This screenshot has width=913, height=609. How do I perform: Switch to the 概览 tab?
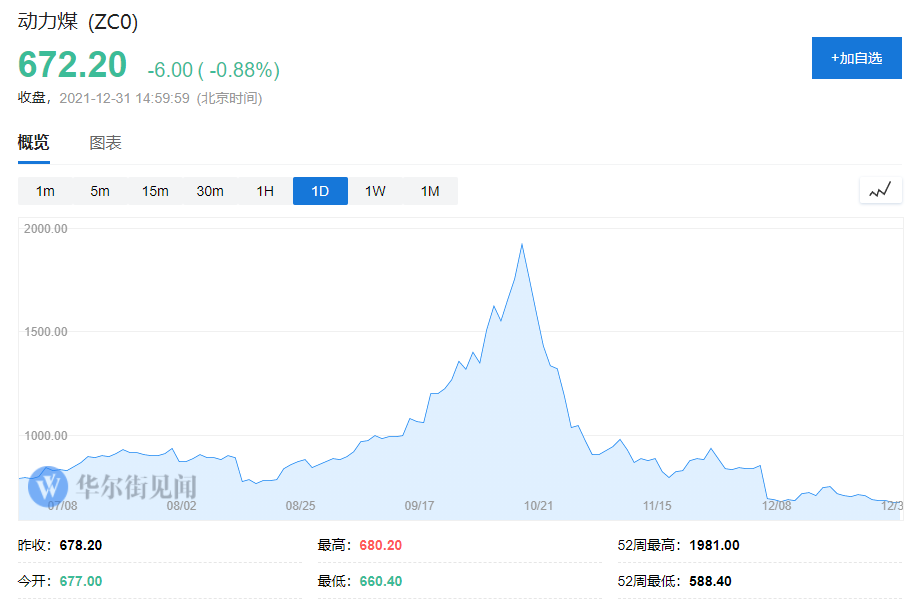[33, 143]
